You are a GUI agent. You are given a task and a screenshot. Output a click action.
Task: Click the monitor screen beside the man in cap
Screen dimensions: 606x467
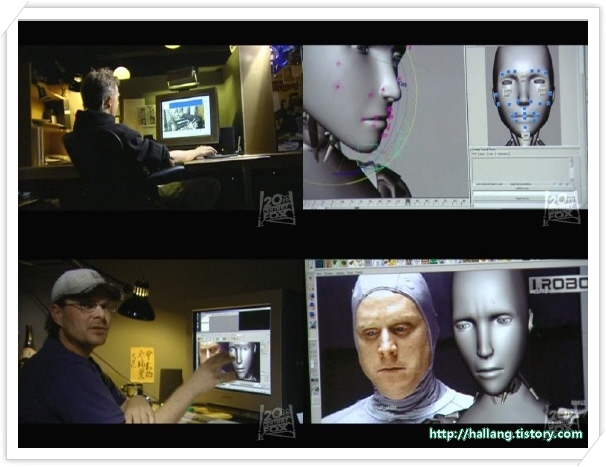pyautogui.click(x=233, y=350)
